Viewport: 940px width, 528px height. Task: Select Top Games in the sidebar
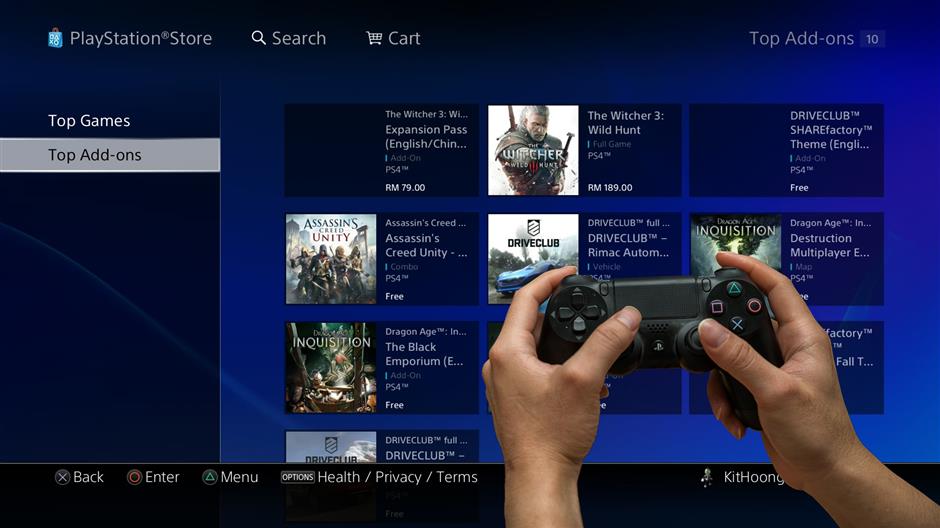tap(89, 121)
